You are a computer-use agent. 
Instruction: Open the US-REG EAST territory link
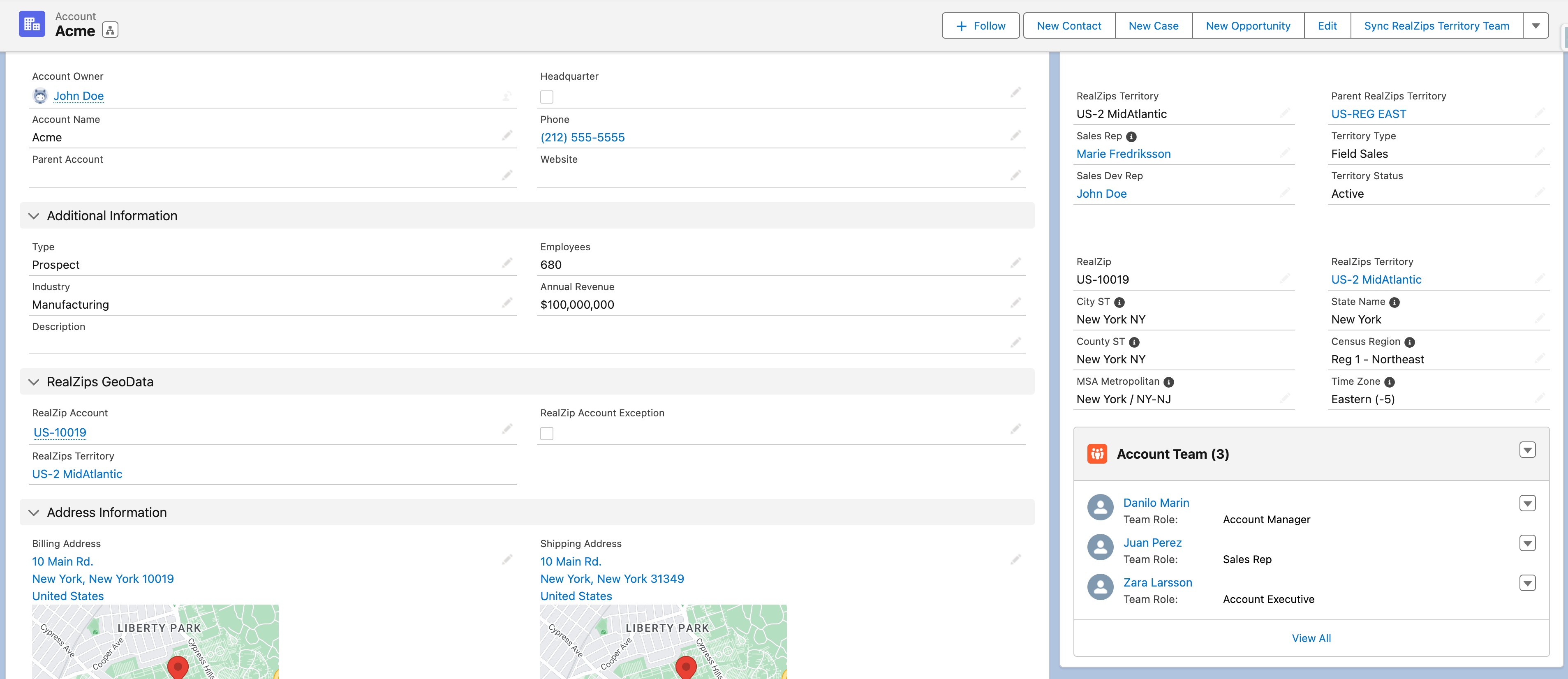(x=1368, y=114)
